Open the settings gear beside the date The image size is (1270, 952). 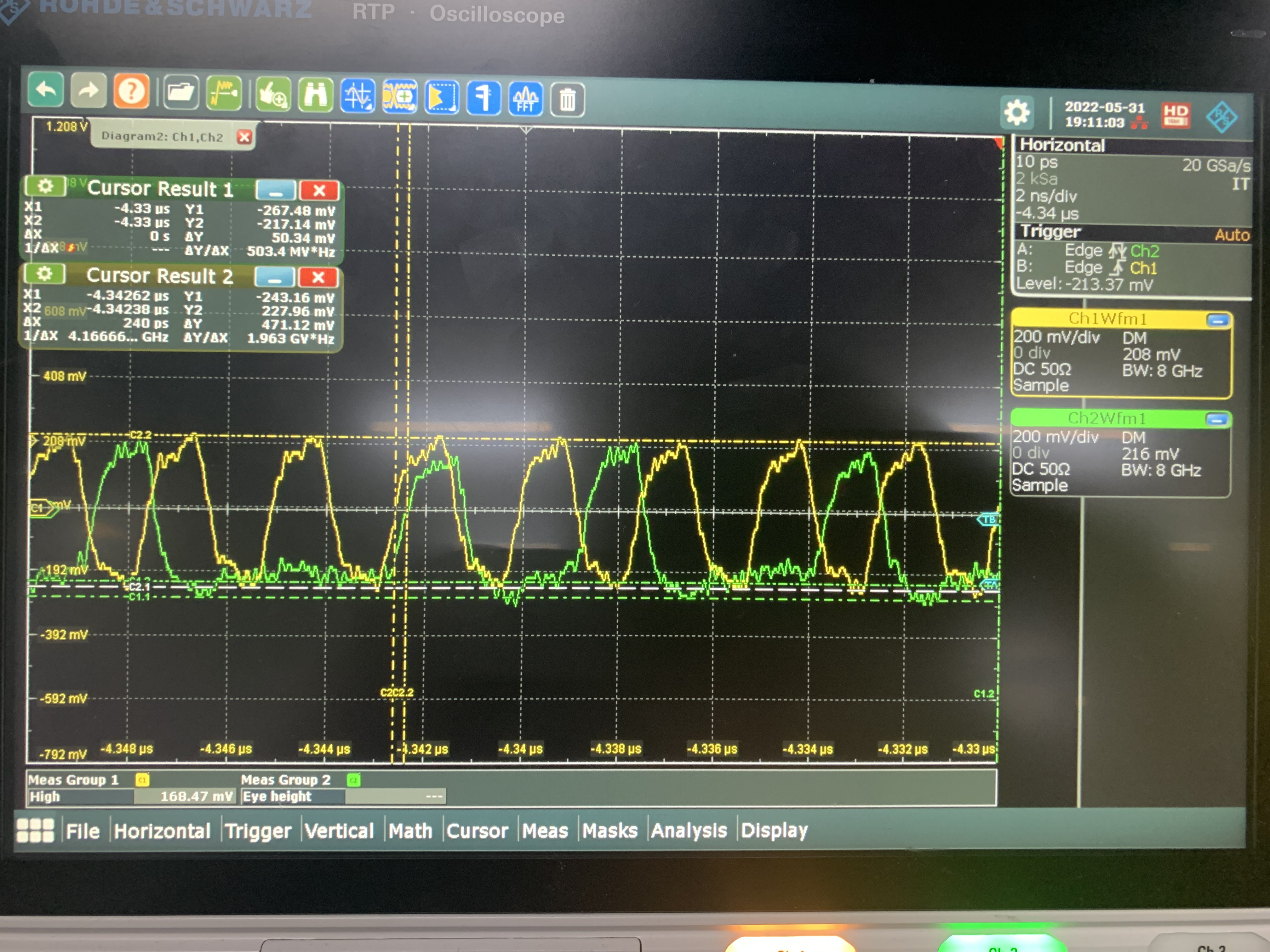1017,112
